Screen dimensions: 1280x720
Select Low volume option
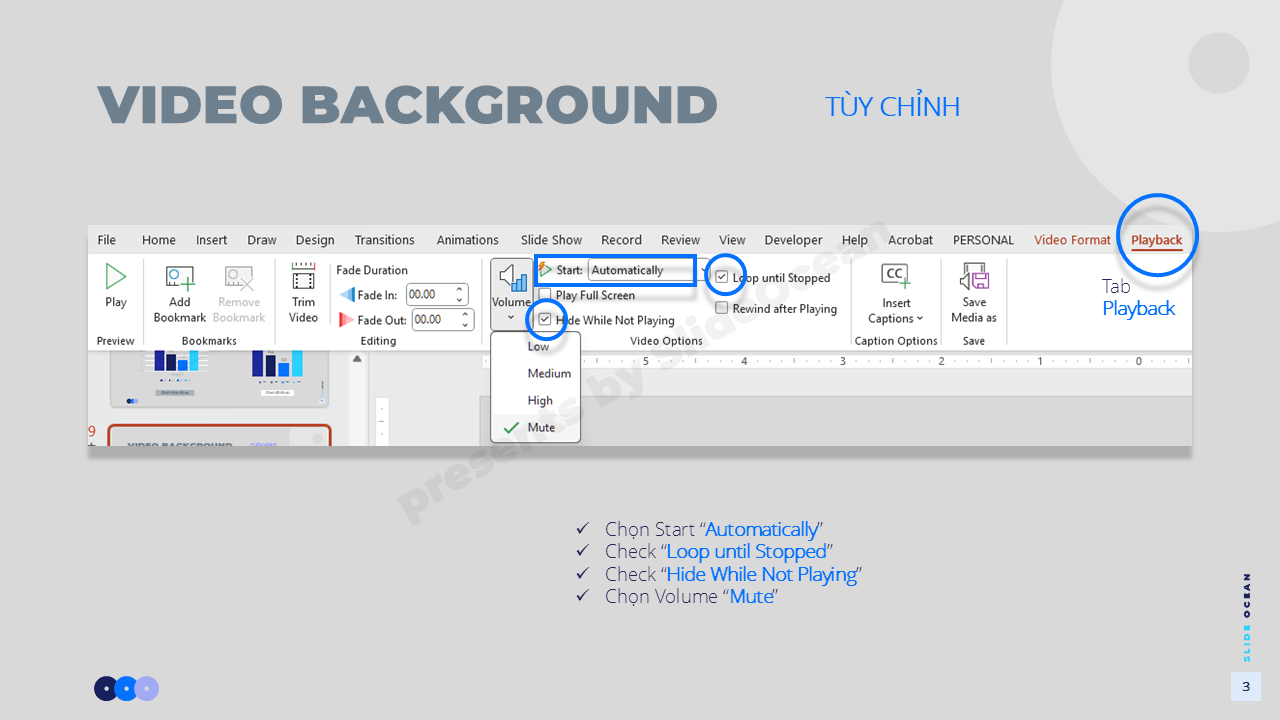click(x=536, y=346)
